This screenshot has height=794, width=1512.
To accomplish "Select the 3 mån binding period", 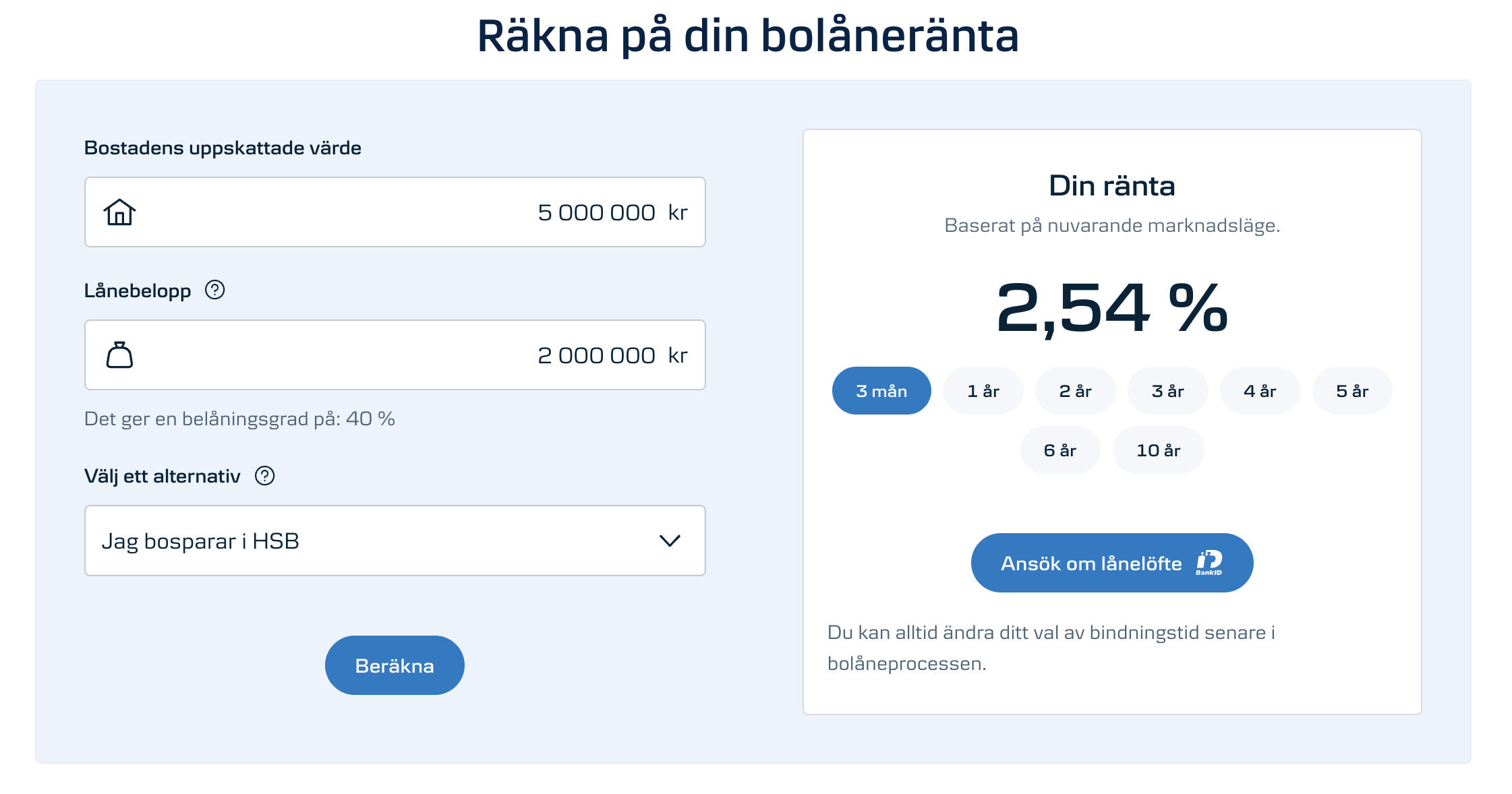I will pos(881,391).
